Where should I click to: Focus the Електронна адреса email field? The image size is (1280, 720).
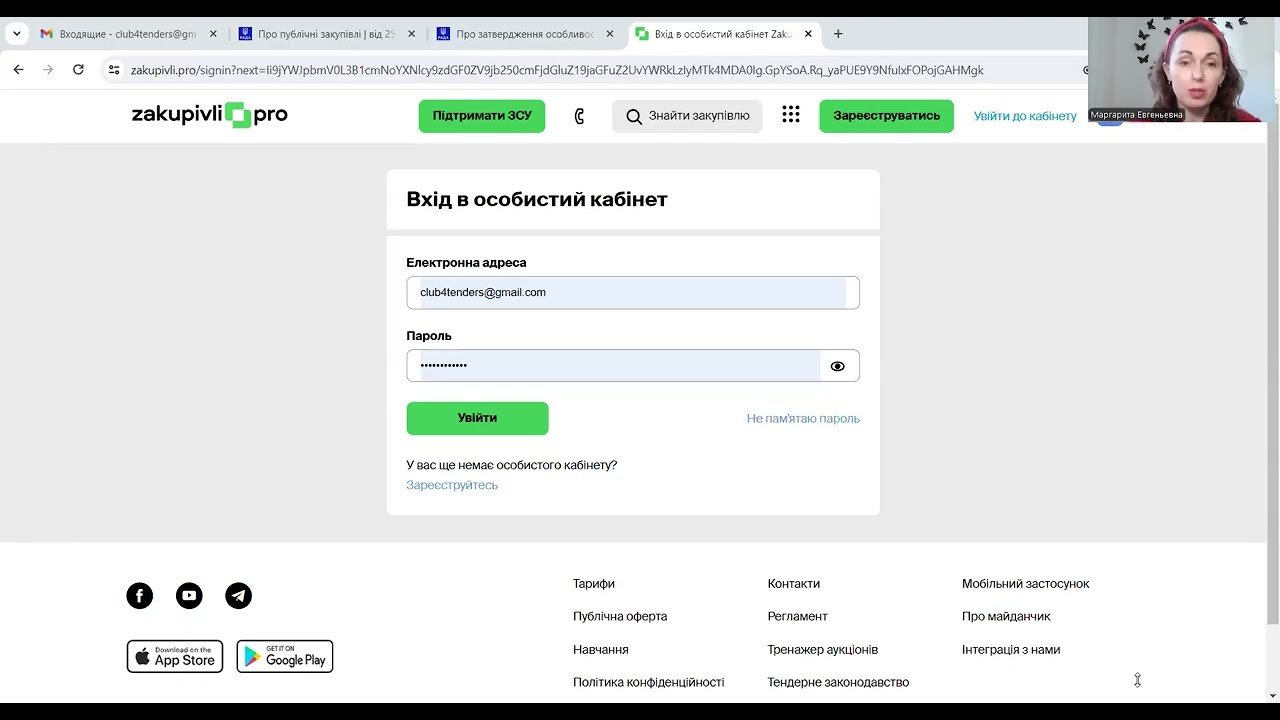(x=633, y=293)
